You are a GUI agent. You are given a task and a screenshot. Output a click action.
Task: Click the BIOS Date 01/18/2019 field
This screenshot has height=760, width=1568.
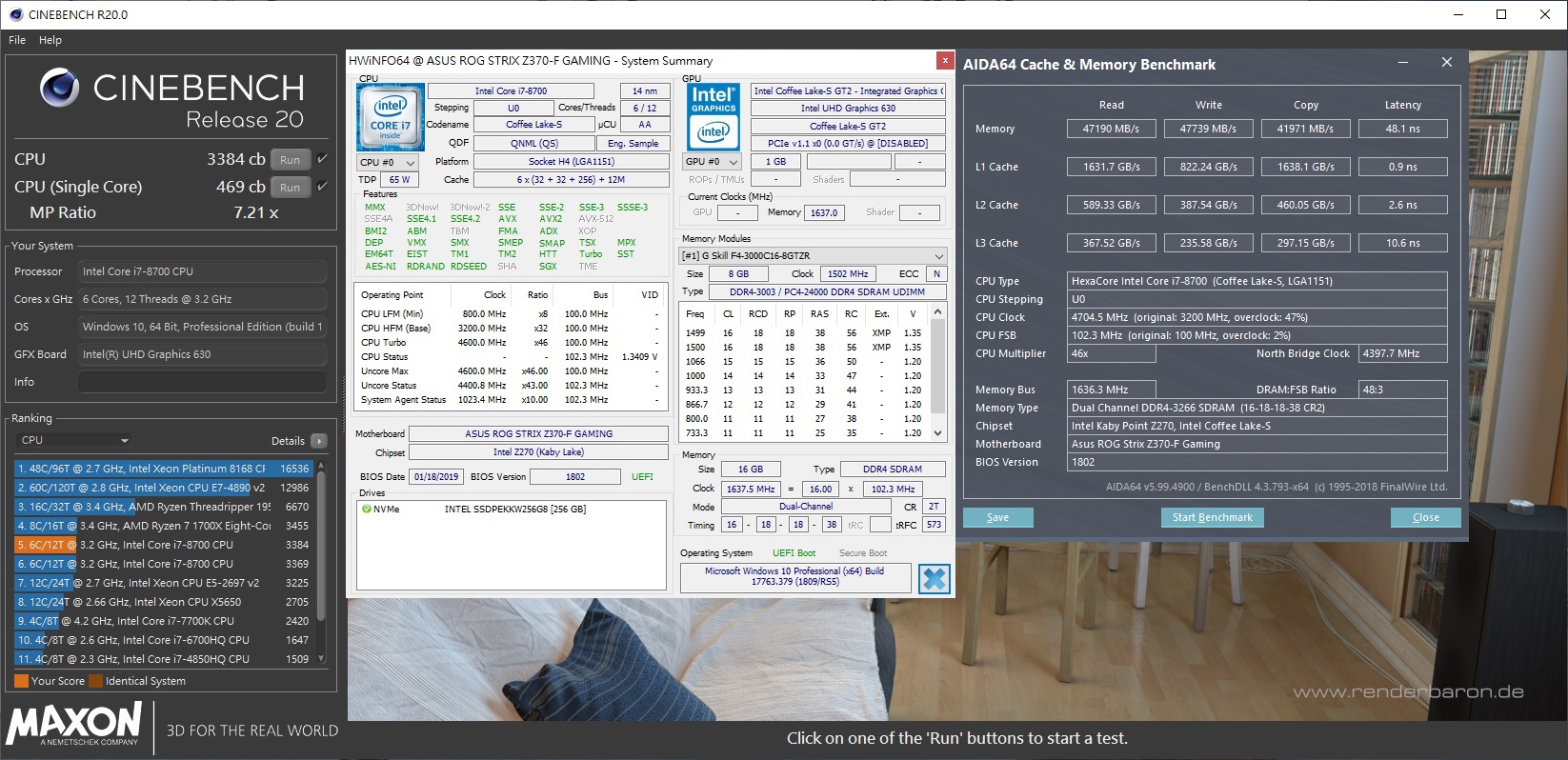(x=436, y=477)
